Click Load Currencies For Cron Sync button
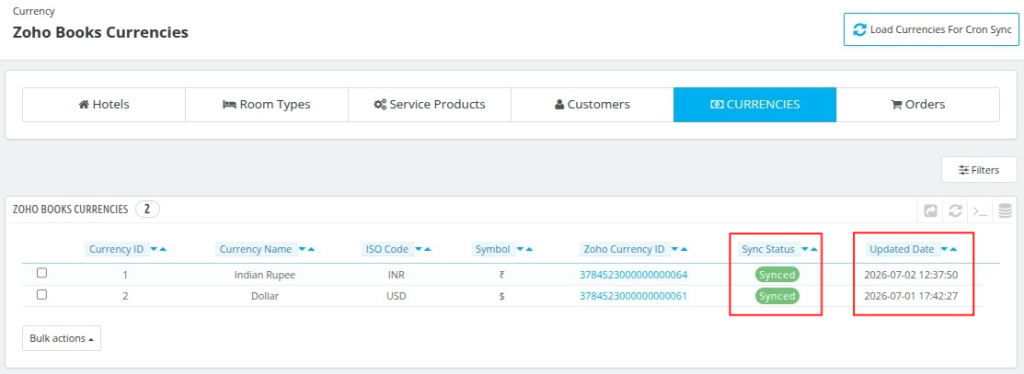 click(931, 29)
